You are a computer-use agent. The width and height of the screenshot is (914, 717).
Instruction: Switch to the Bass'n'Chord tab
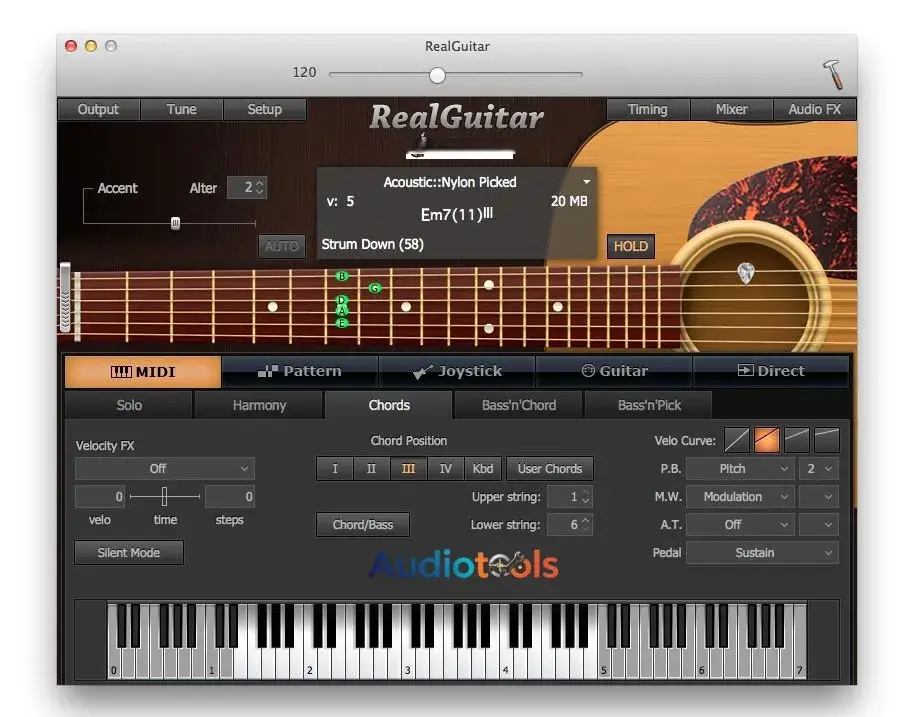518,405
